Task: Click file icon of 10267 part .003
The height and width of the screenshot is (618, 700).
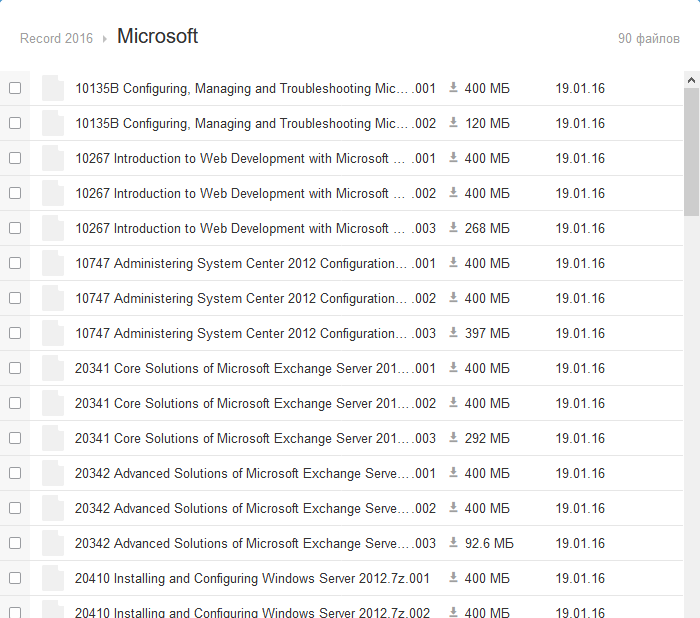Action: tap(53, 228)
